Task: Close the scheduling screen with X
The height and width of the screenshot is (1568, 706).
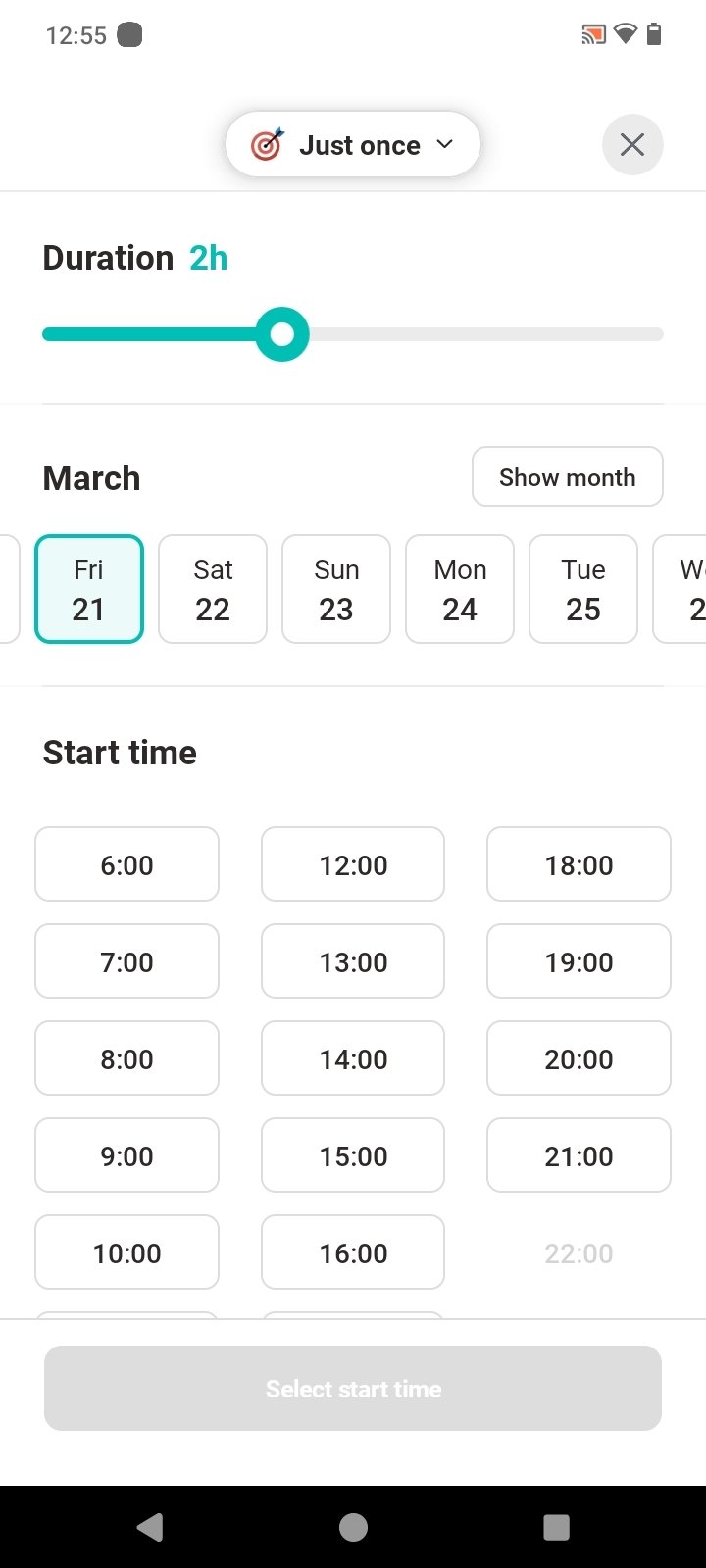Action: coord(632,145)
